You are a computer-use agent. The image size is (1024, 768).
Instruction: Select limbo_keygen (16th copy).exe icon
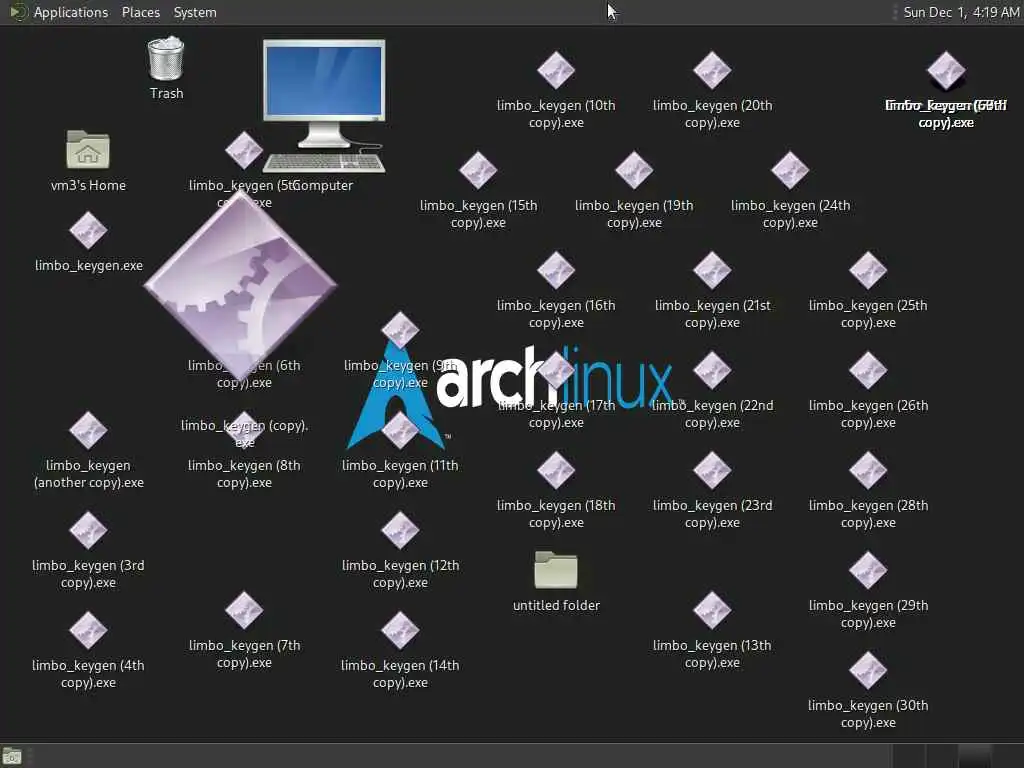(x=556, y=270)
